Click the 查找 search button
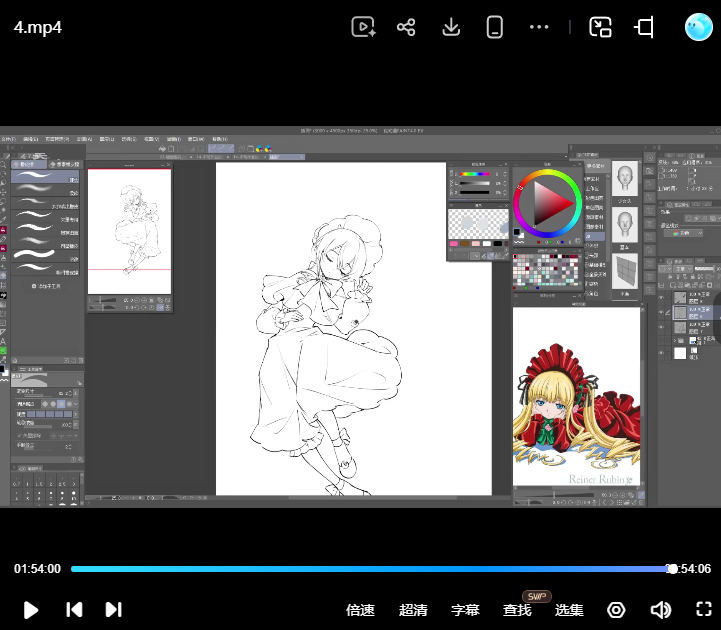Image resolution: width=721 pixels, height=630 pixels. click(x=517, y=610)
